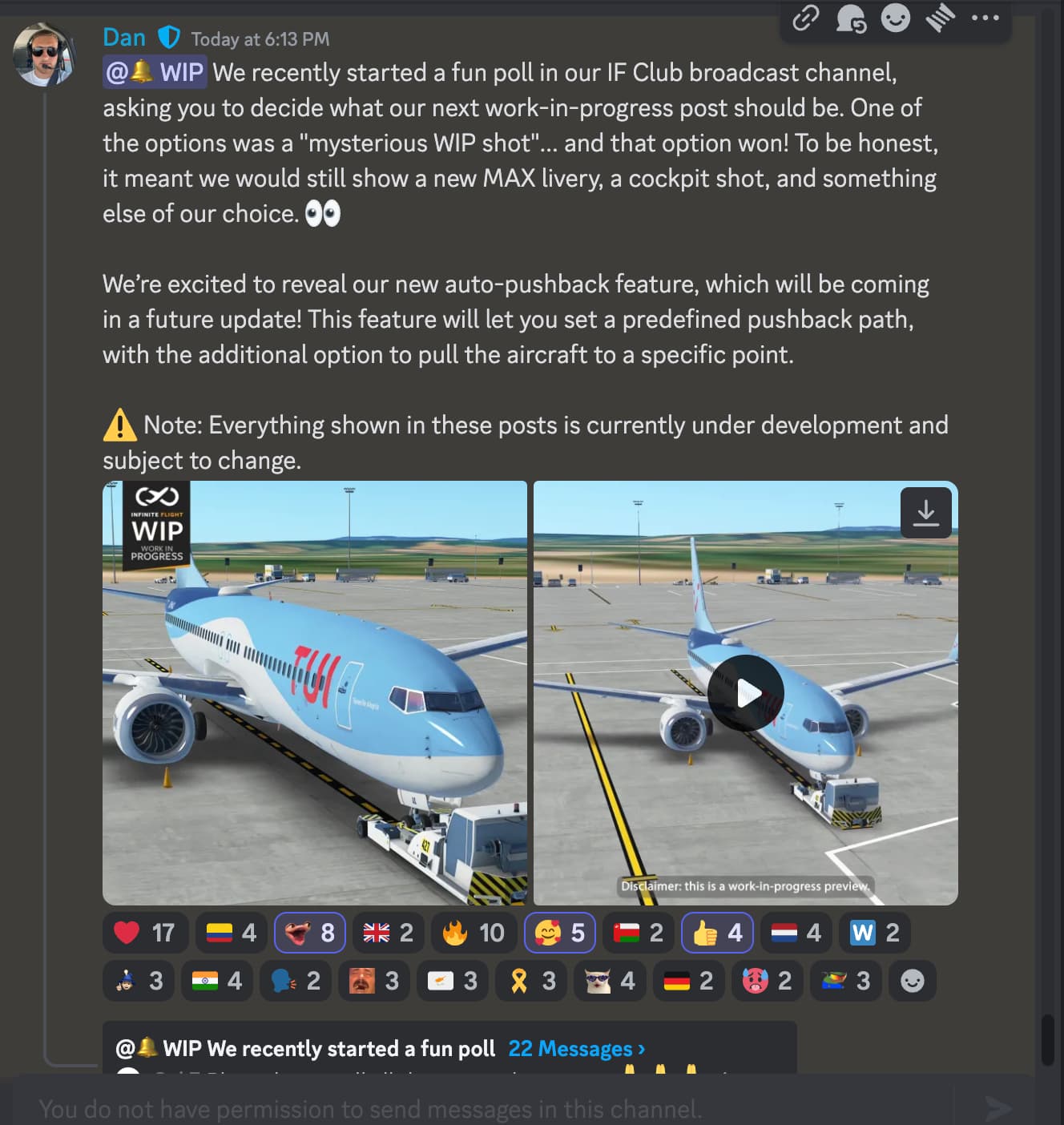Open the More options ellipsis menu
The image size is (1064, 1125).
click(985, 18)
